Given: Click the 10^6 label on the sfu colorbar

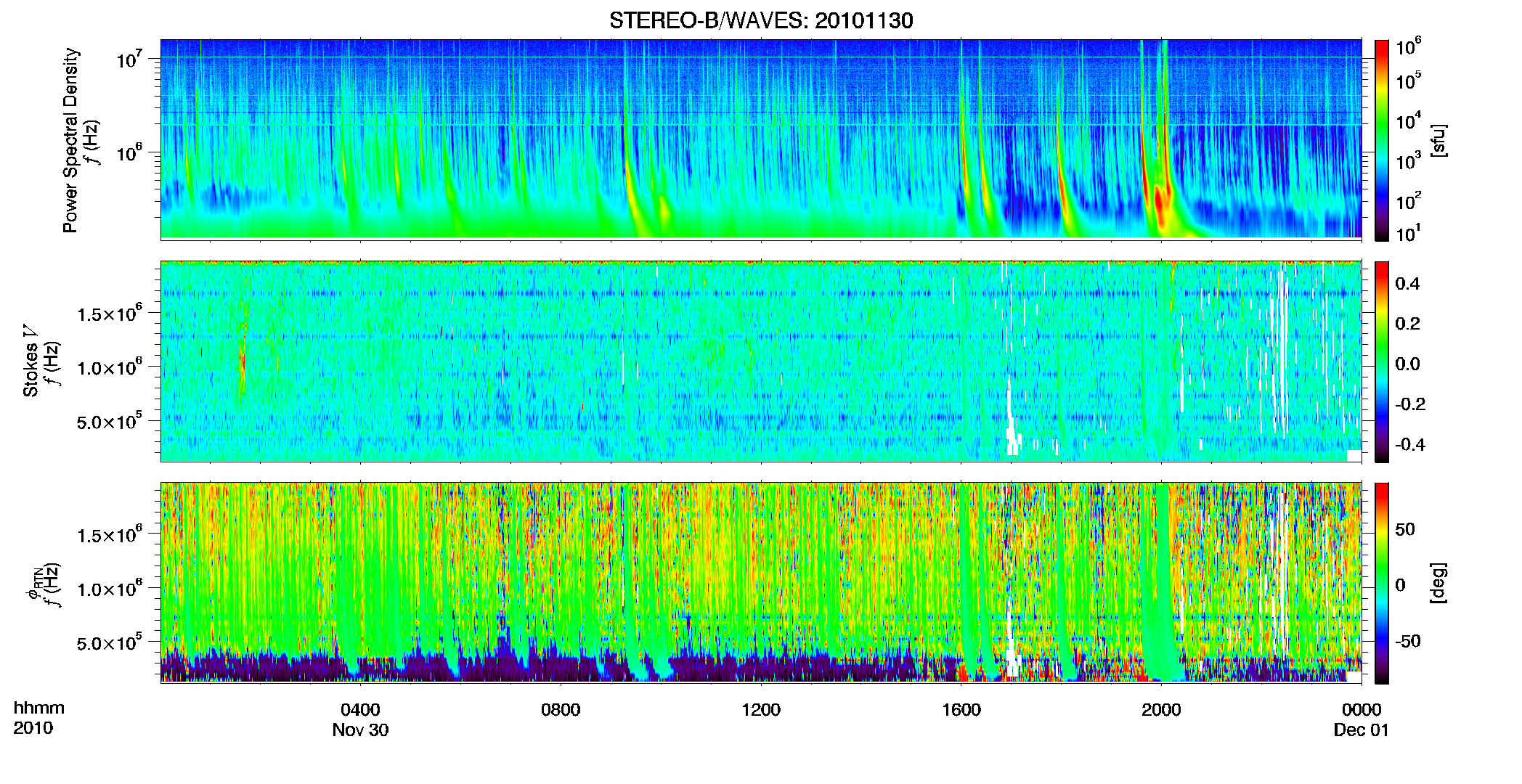Looking at the screenshot, I should [1409, 47].
